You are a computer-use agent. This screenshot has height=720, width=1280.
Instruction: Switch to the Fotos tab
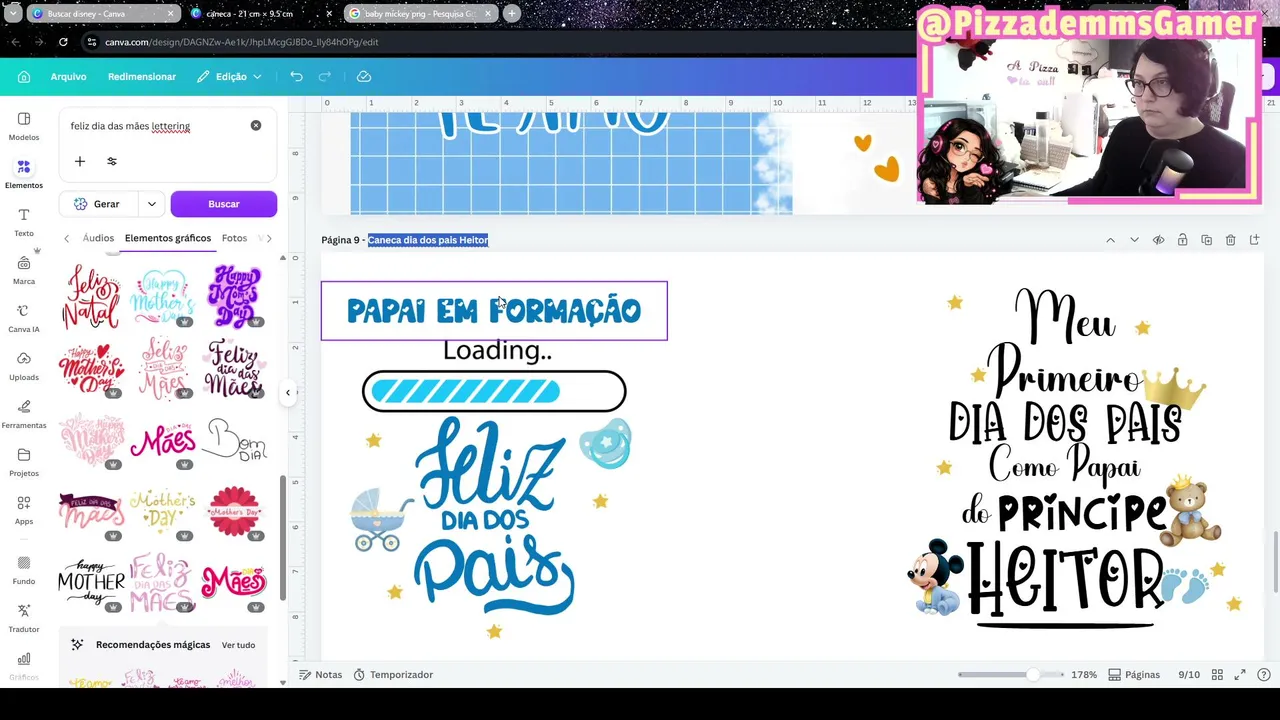[x=234, y=238]
